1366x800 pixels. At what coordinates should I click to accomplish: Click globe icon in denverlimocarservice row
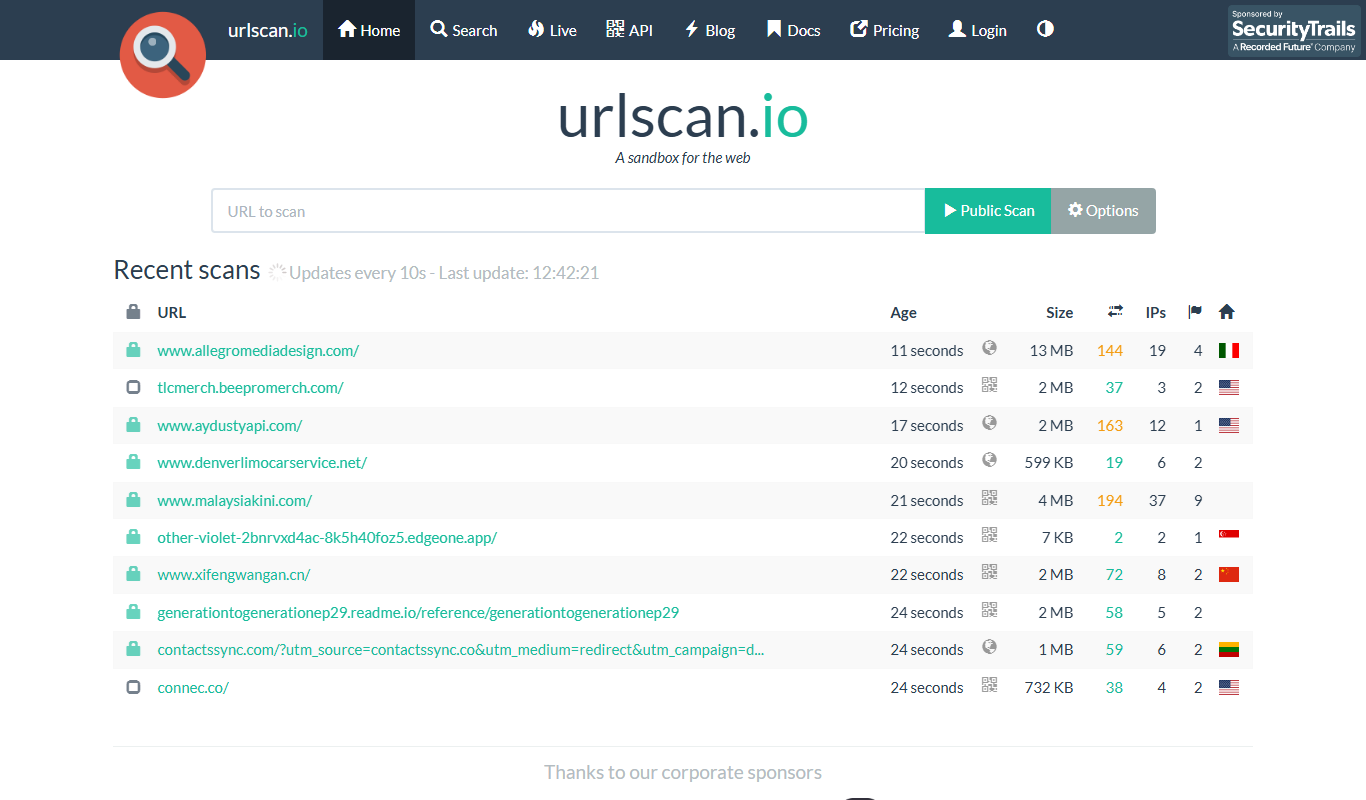(990, 460)
